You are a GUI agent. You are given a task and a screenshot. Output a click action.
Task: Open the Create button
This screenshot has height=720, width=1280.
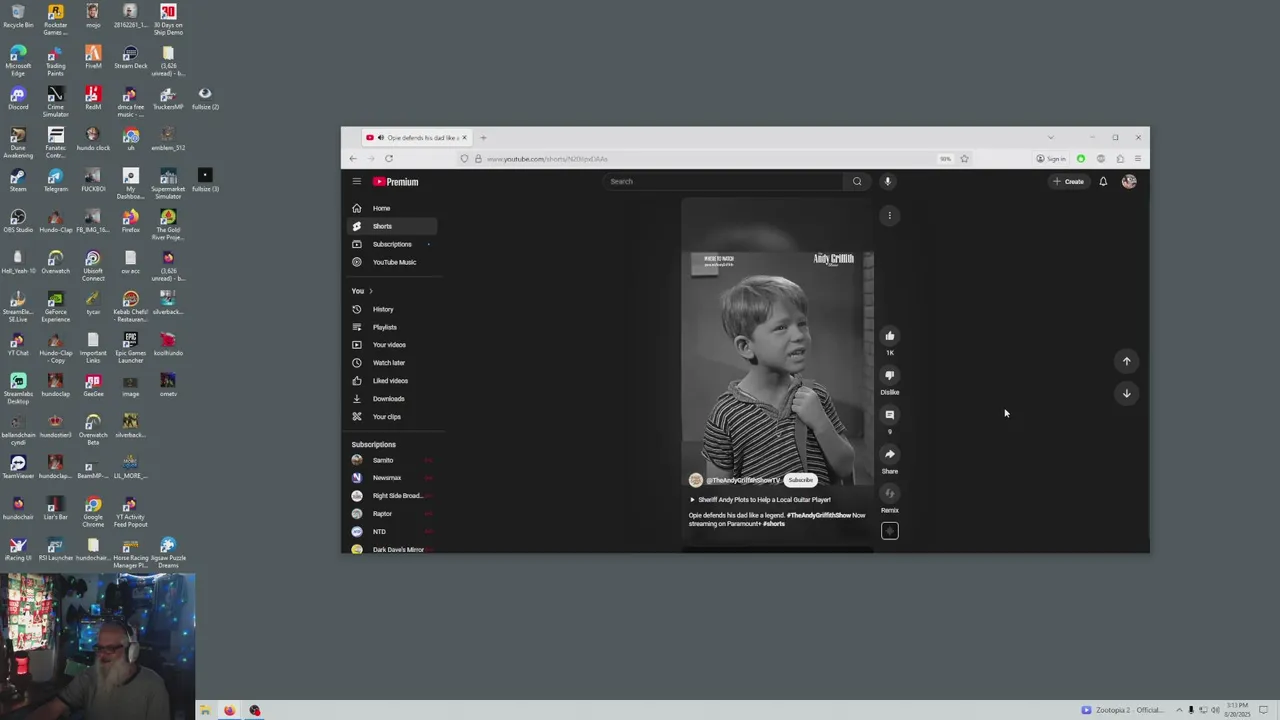tap(1068, 181)
